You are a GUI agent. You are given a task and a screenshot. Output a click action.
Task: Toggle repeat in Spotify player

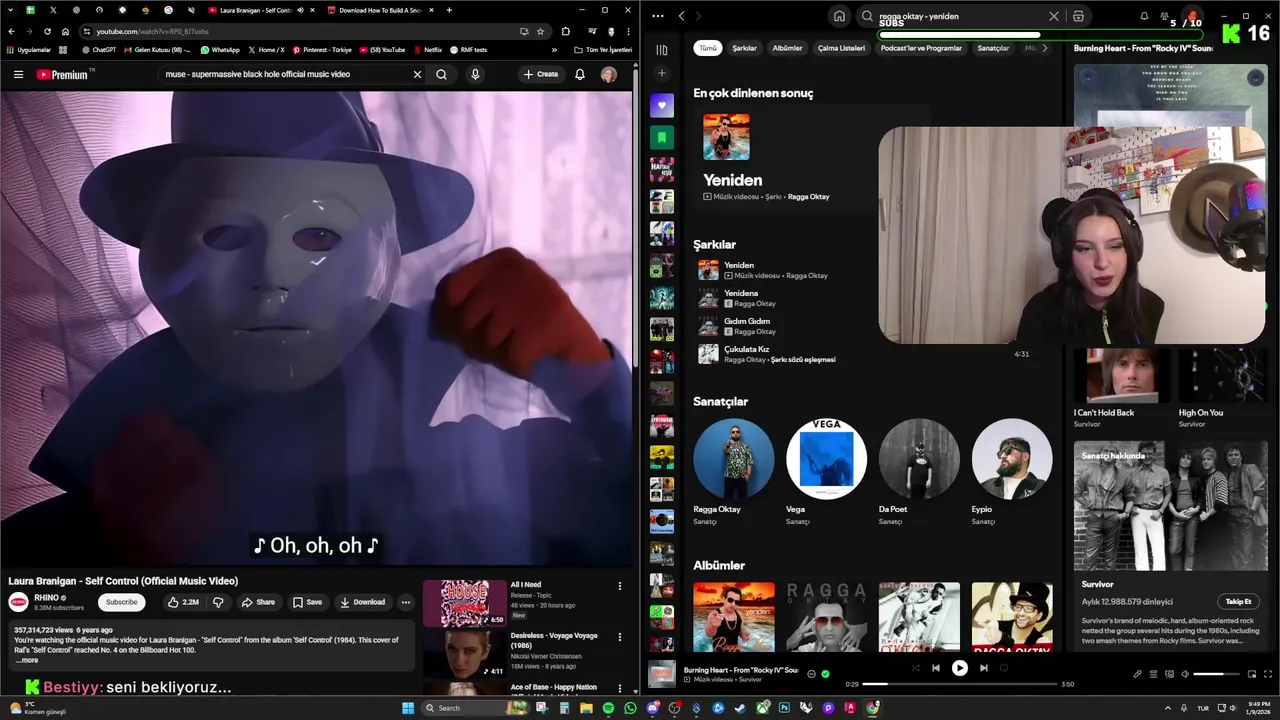click(x=1004, y=668)
